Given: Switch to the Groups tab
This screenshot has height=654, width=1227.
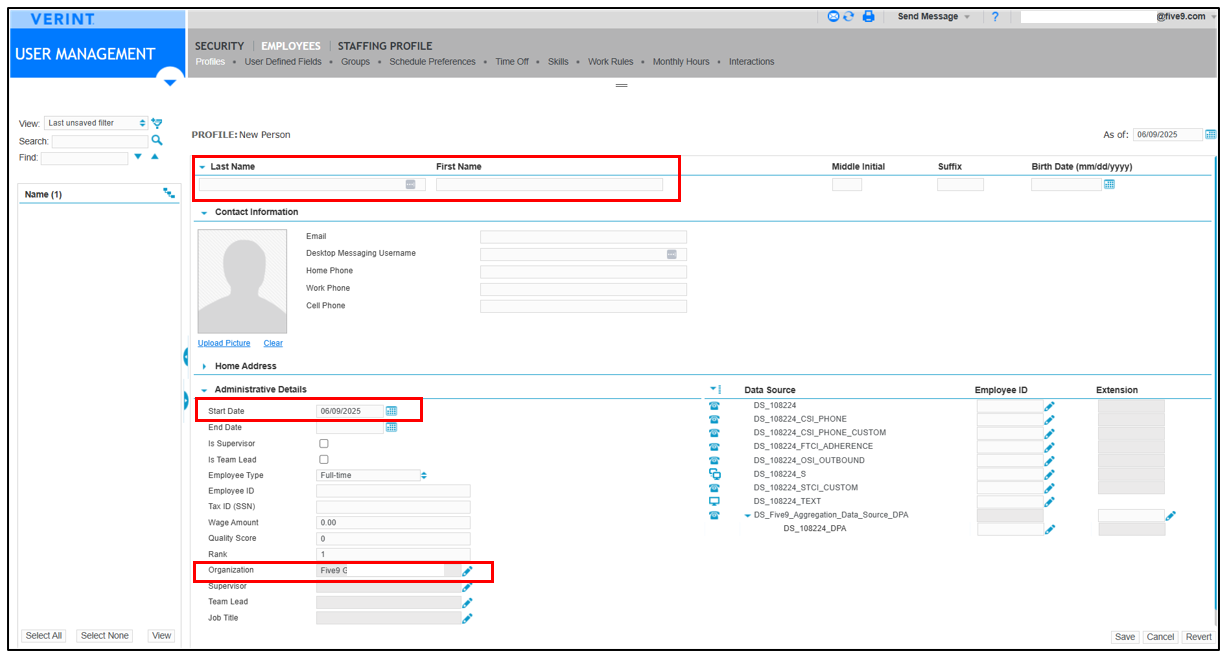Looking at the screenshot, I should 355,62.
